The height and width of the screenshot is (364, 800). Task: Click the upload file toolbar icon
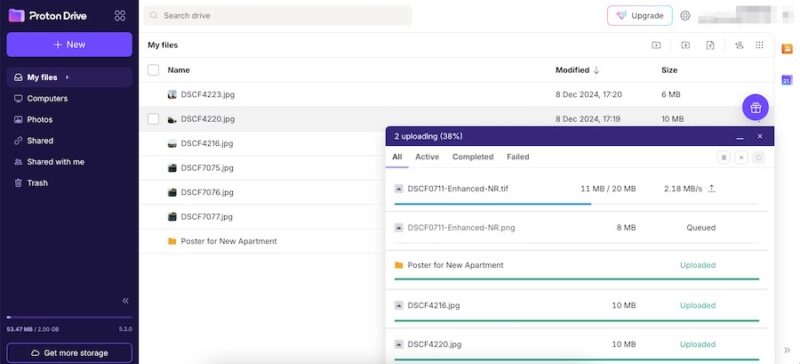[x=710, y=45]
